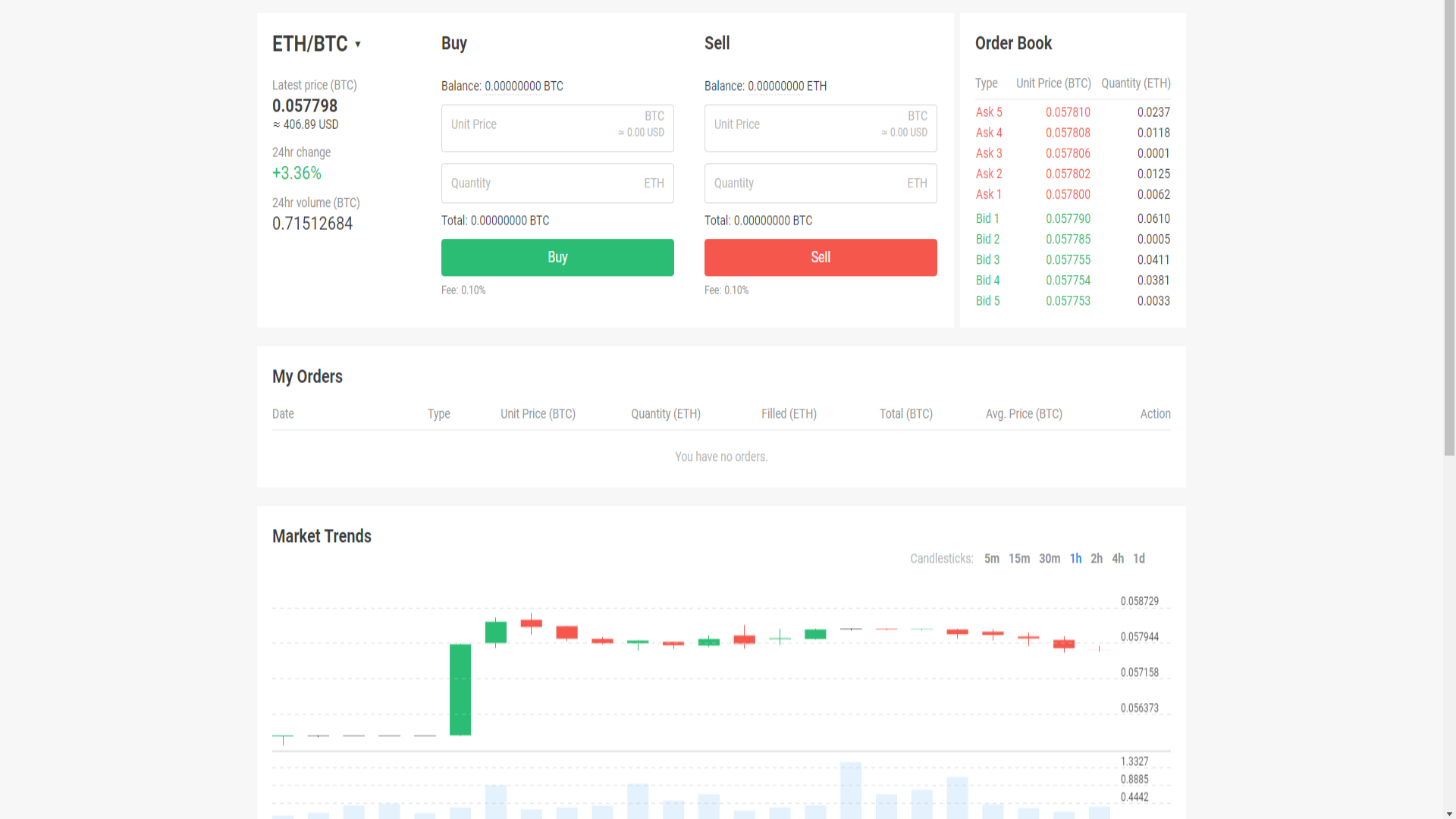The height and width of the screenshot is (819, 1456).
Task: Click the page scroll-down arrow
Action: 1449,814
